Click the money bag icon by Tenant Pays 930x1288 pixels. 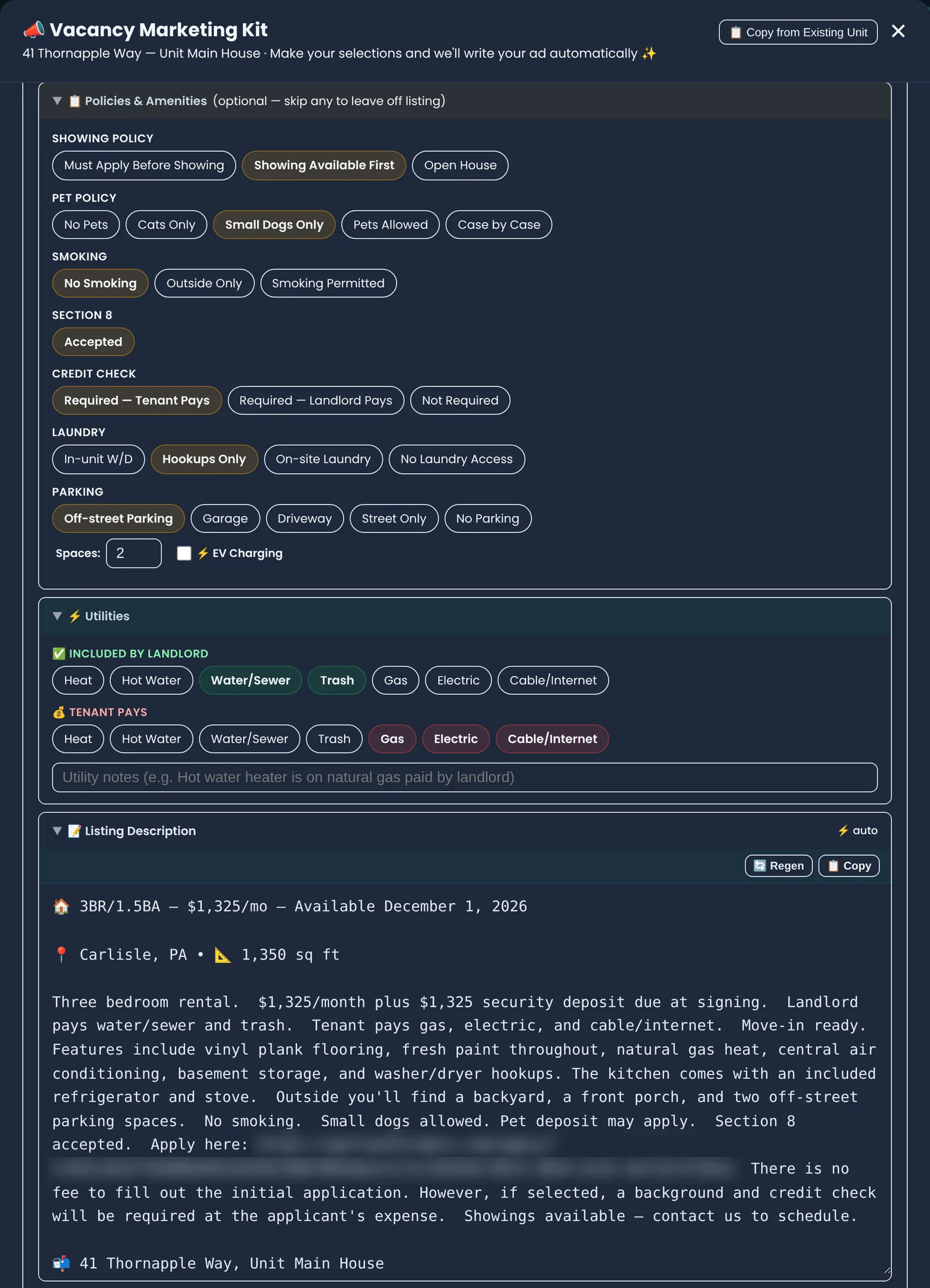59,713
